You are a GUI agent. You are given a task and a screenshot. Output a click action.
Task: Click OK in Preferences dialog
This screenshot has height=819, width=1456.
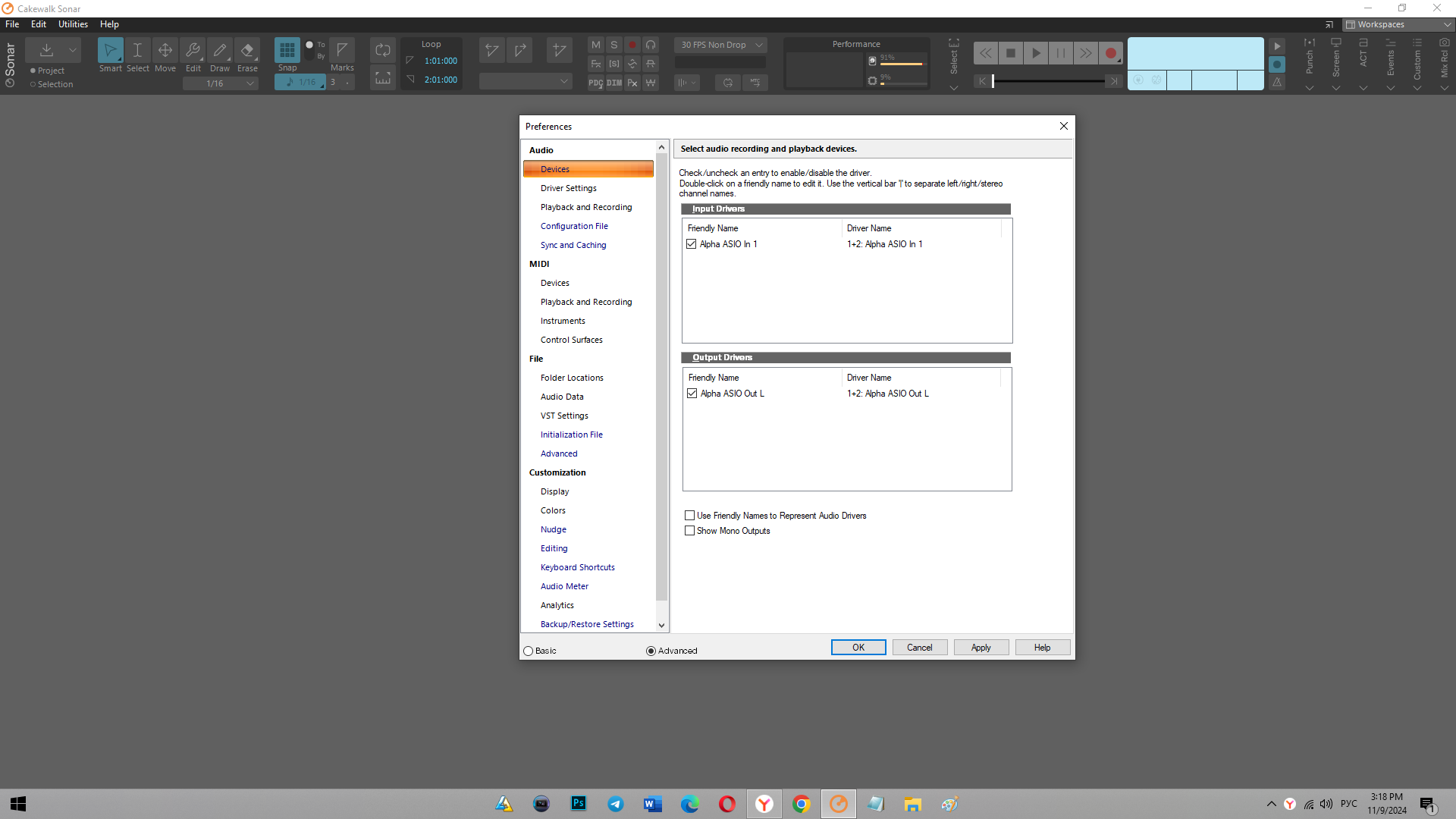[x=858, y=648]
